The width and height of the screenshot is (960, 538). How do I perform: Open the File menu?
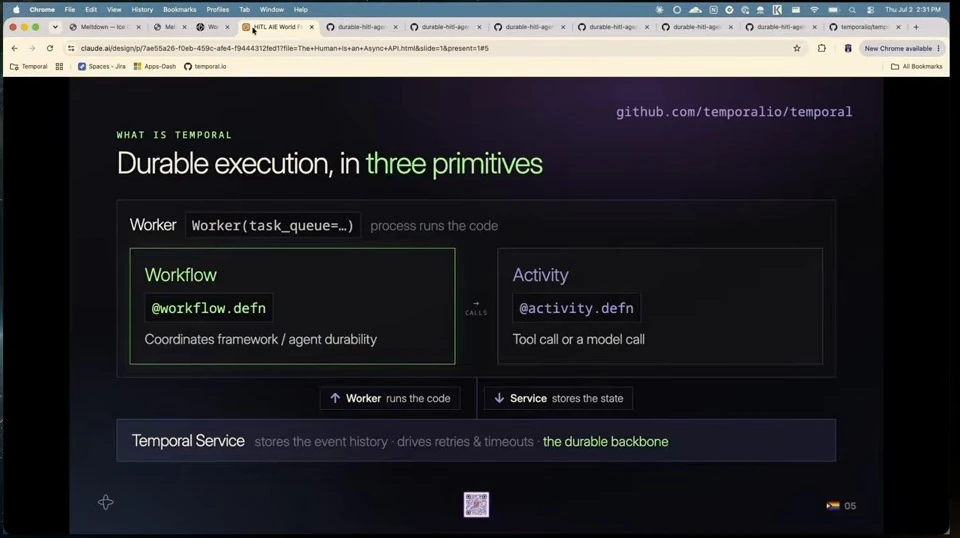70,10
